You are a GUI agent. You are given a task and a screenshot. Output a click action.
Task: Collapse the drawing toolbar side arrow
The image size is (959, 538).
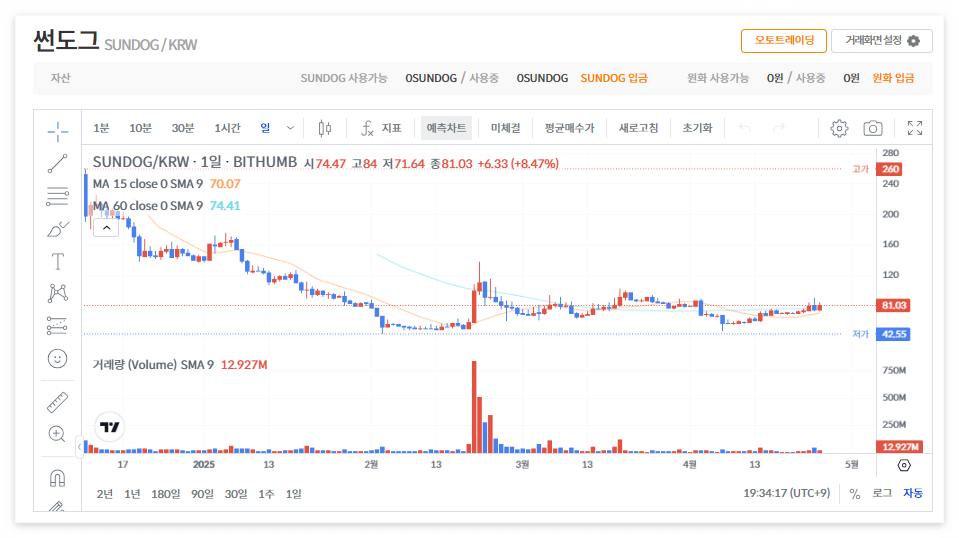click(x=79, y=447)
